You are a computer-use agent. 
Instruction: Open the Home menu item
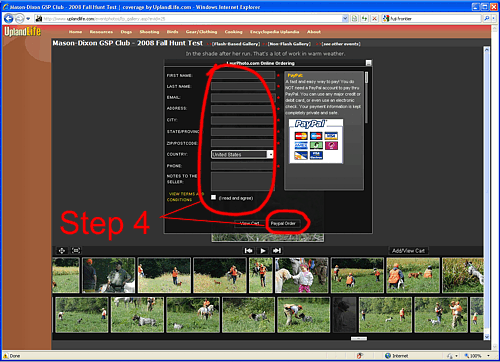click(75, 32)
